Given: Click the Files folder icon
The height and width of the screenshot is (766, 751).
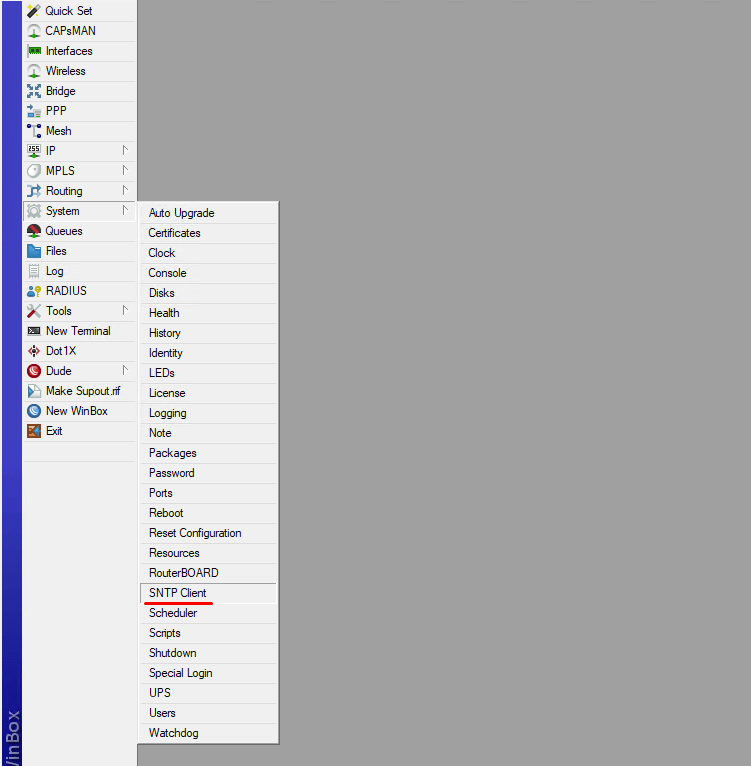Looking at the screenshot, I should click(x=34, y=251).
